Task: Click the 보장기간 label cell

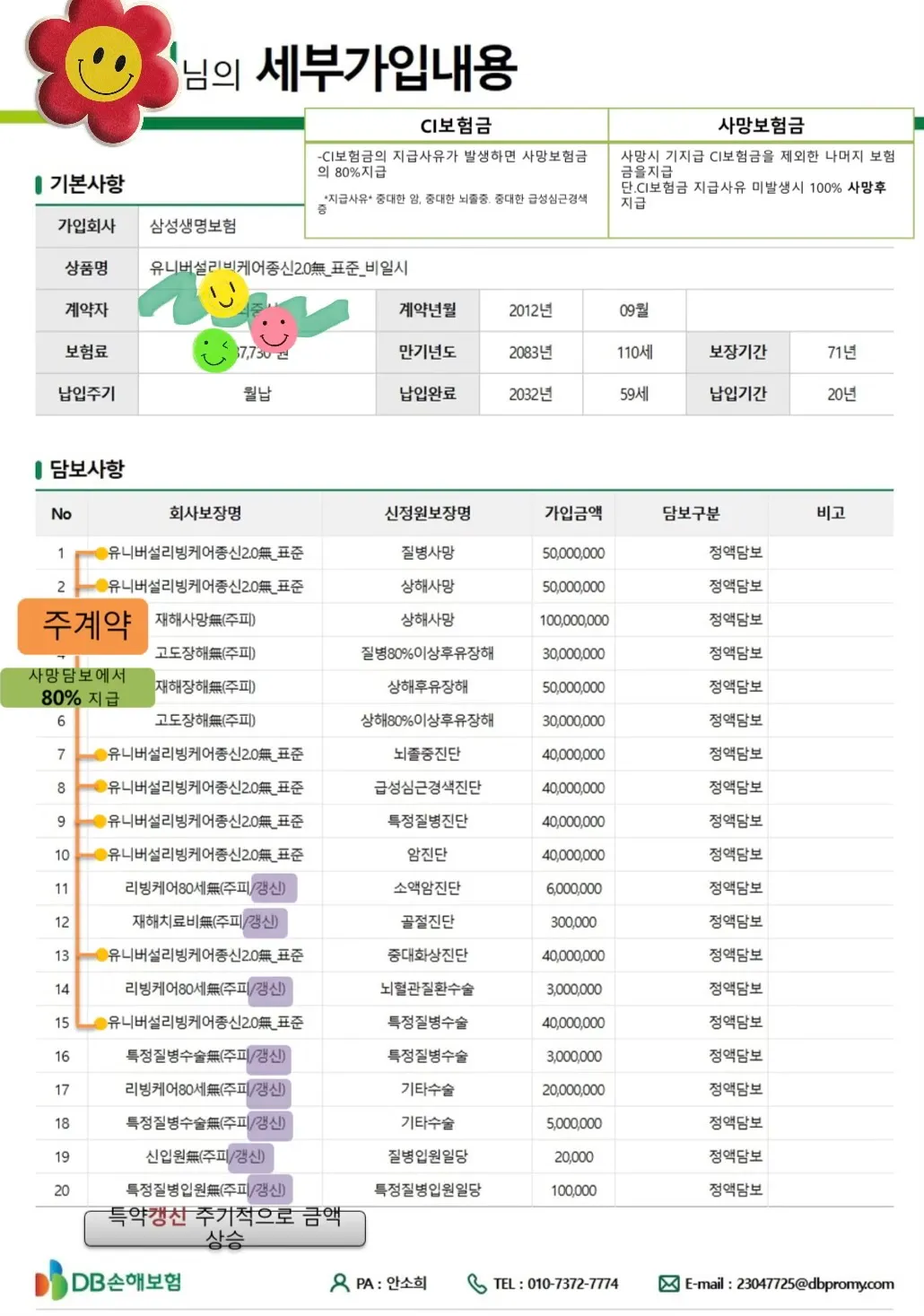Action: (738, 352)
